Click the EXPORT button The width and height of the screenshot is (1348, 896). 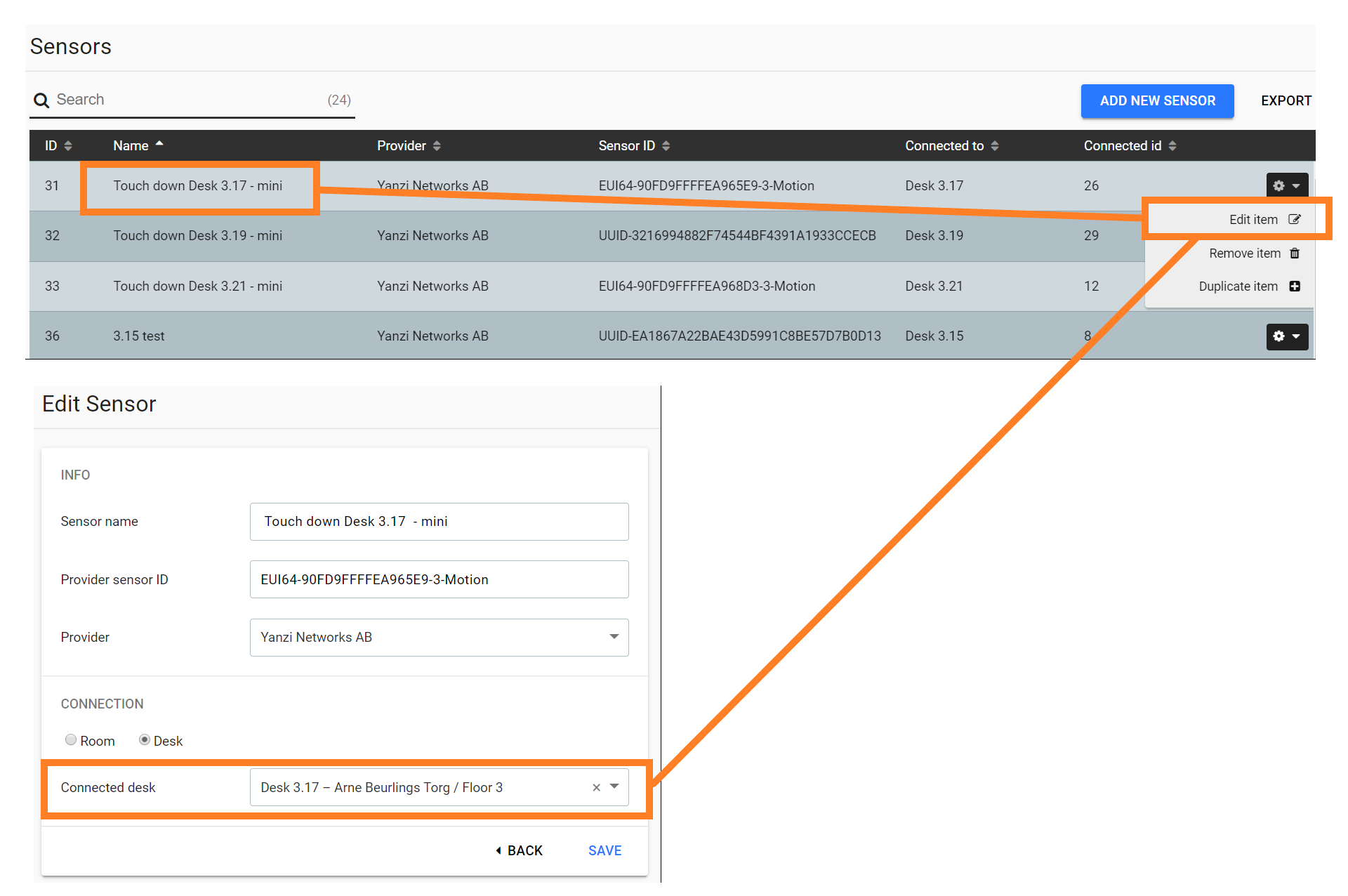tap(1286, 100)
